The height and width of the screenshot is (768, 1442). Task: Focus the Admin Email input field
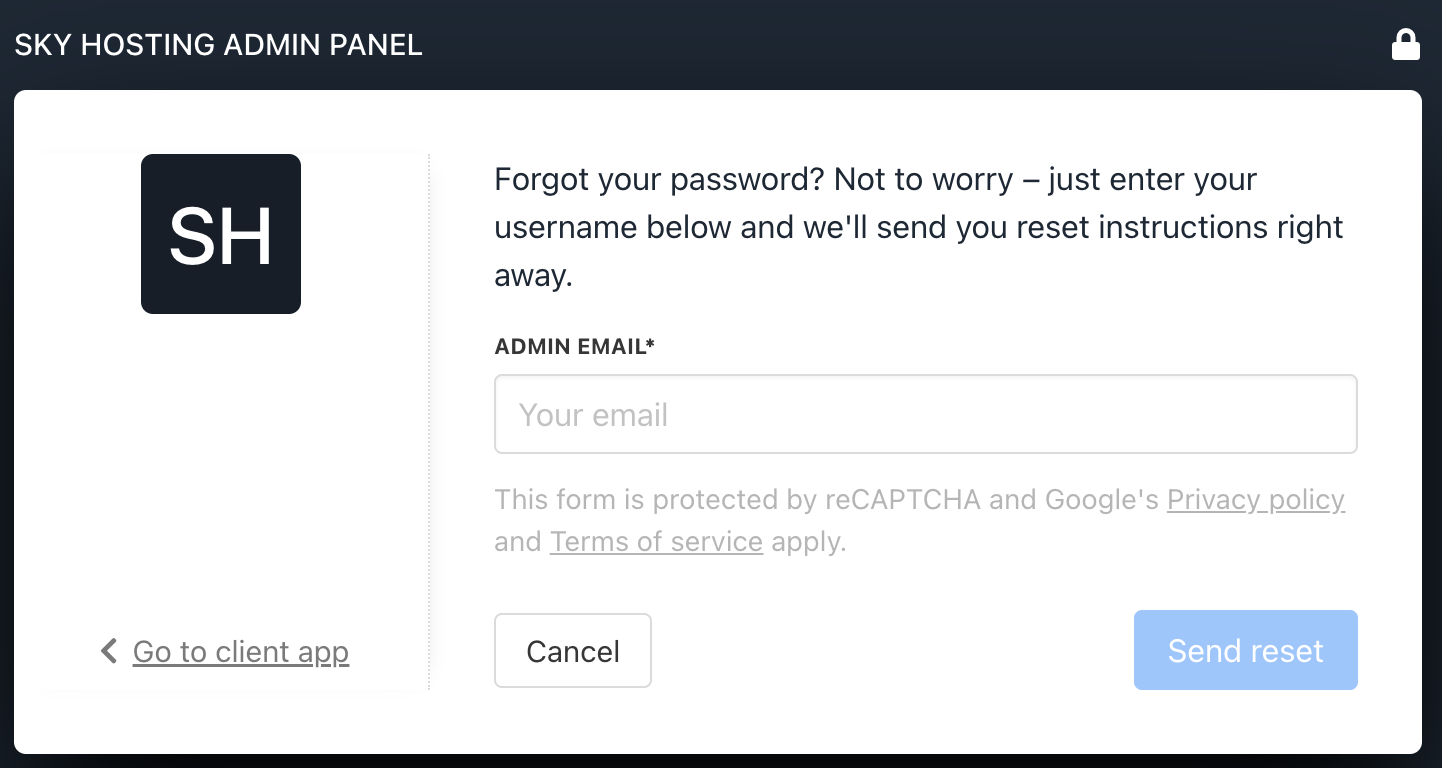[x=925, y=414]
